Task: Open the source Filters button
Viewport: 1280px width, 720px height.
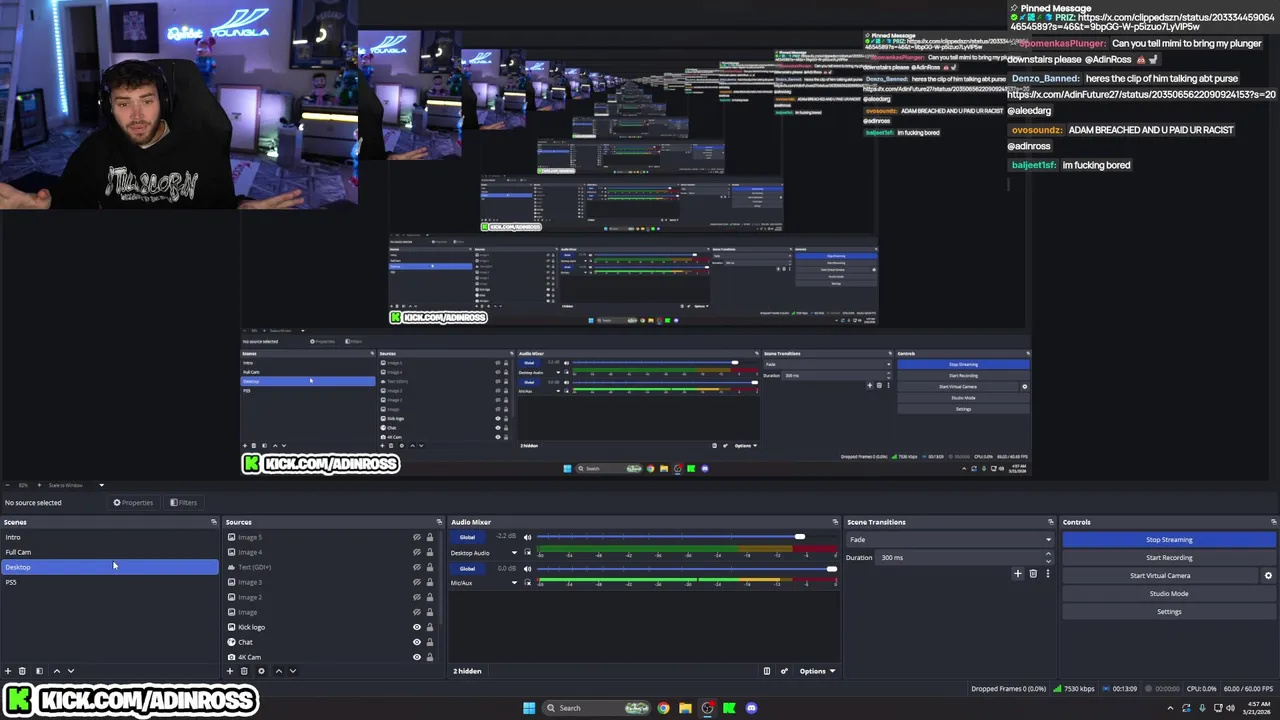Action: (183, 503)
